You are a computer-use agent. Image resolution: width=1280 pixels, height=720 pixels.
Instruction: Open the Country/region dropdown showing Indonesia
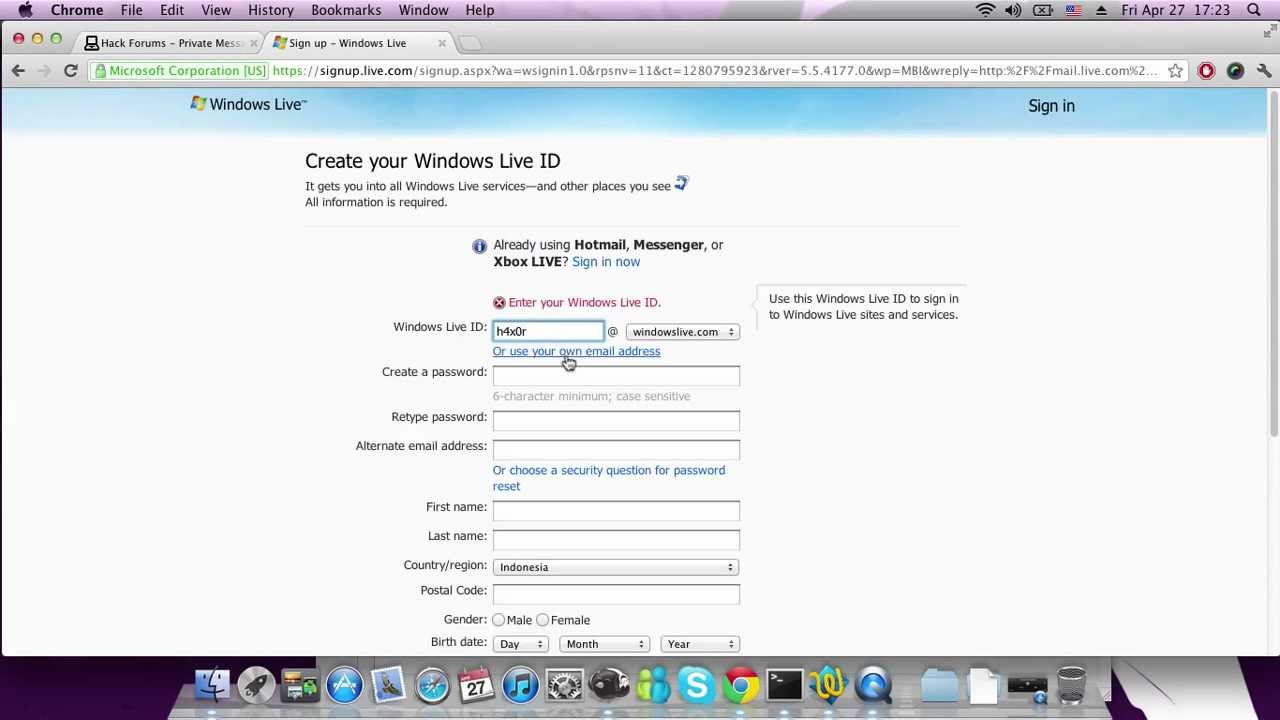(616, 567)
